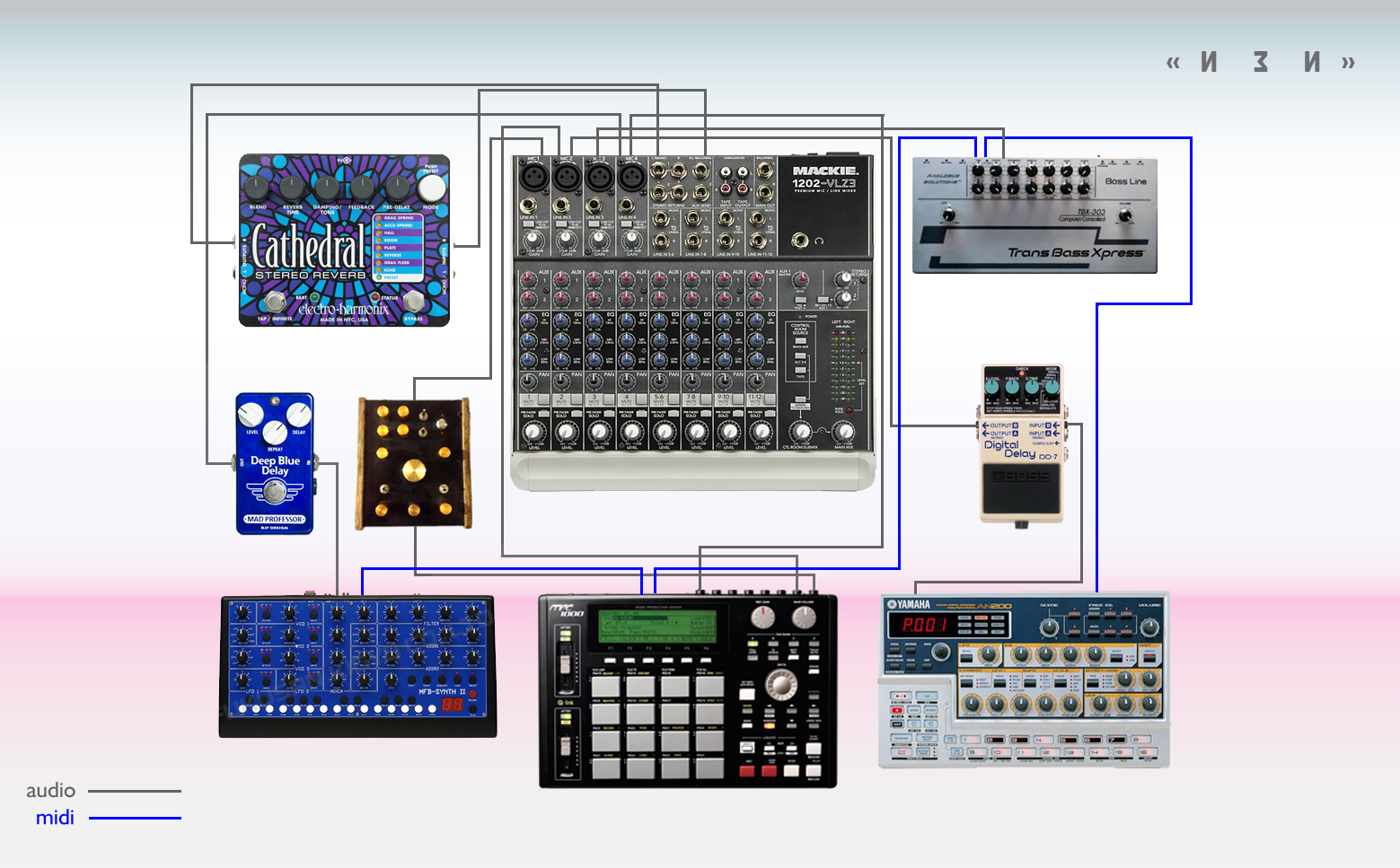Open the MFB-Synth II synthesizer image
This screenshot has width=1400, height=868.
click(358, 666)
